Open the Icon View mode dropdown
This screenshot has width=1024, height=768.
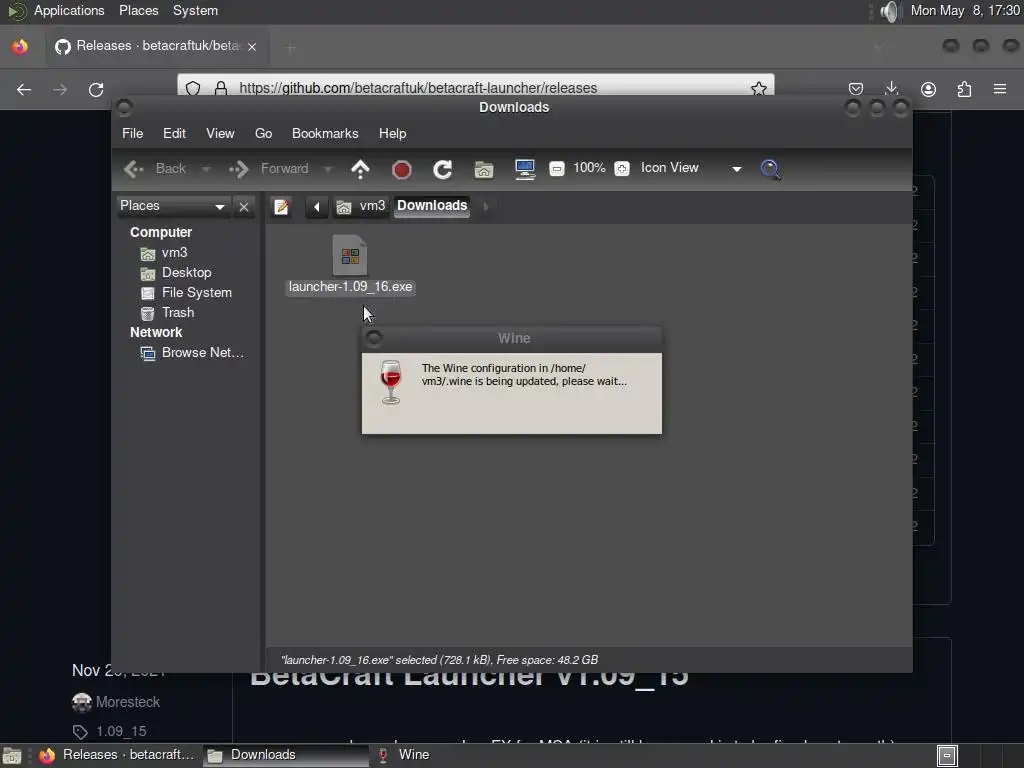click(x=691, y=168)
